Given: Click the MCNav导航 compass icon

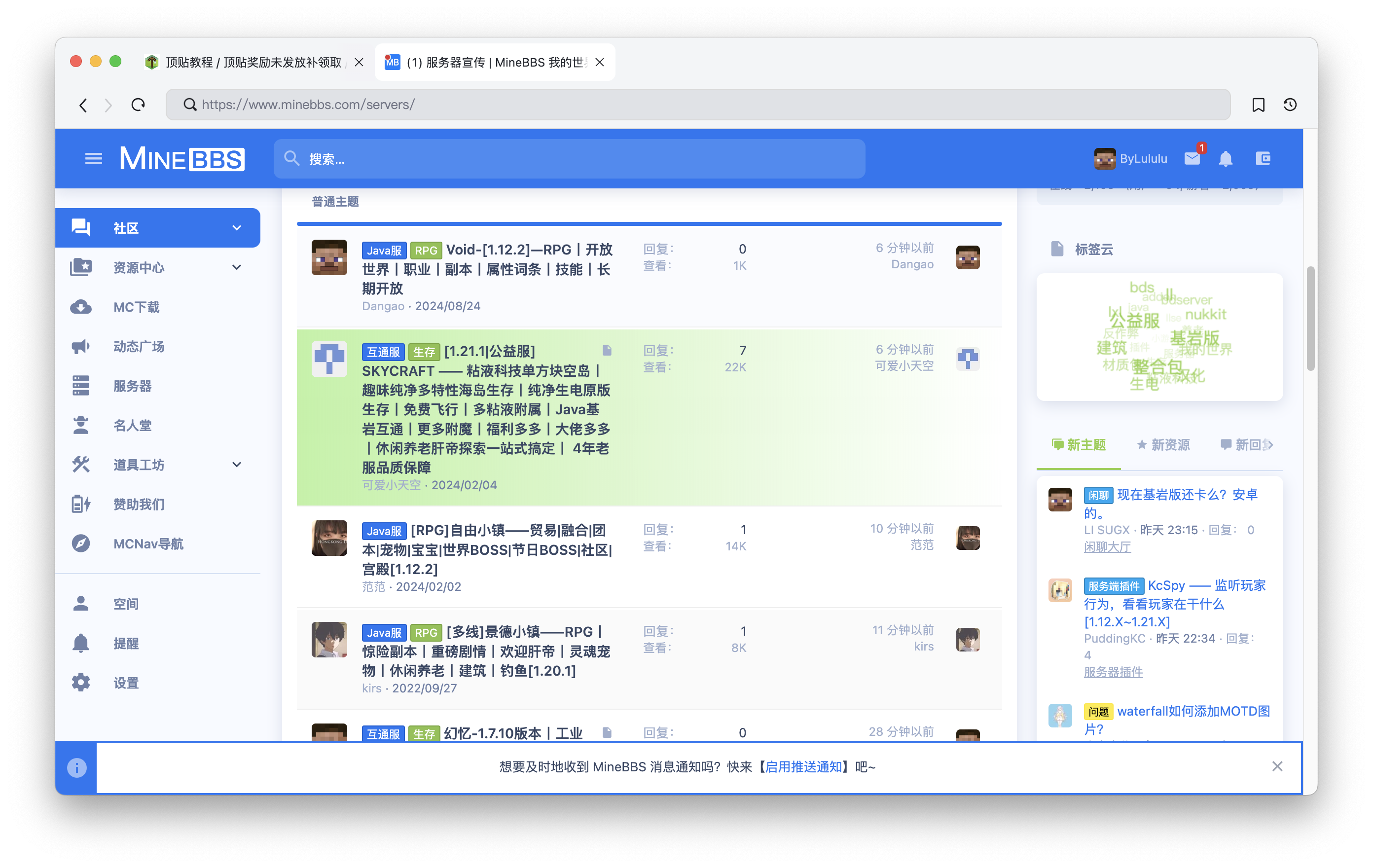Looking at the screenshot, I should pyautogui.click(x=80, y=543).
